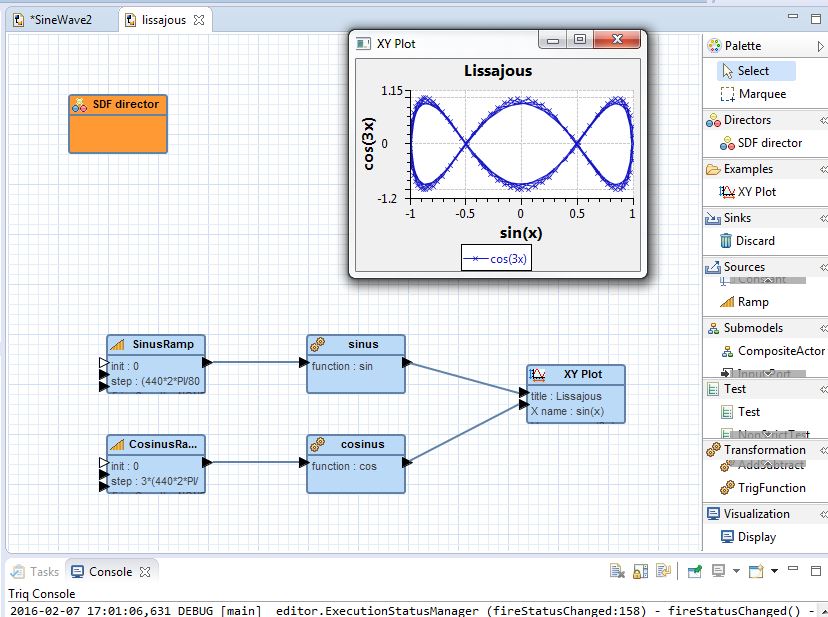828x617 pixels.
Task: Pick the Ramp source in the palette
Action: 744,302
